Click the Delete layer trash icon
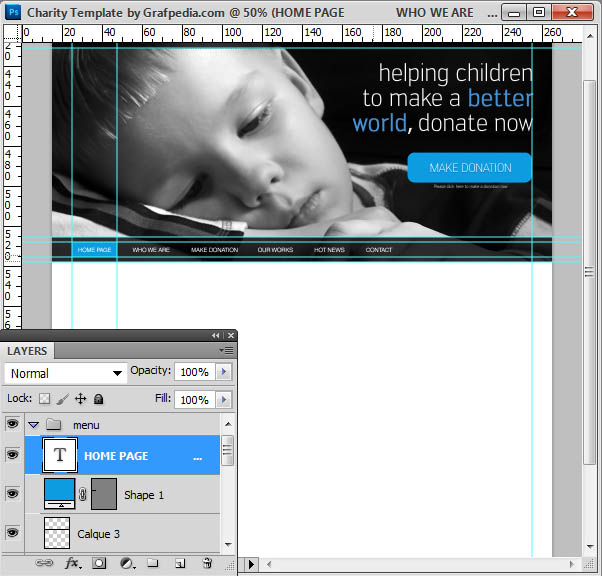Viewport: 602px width, 576px height. click(x=207, y=563)
